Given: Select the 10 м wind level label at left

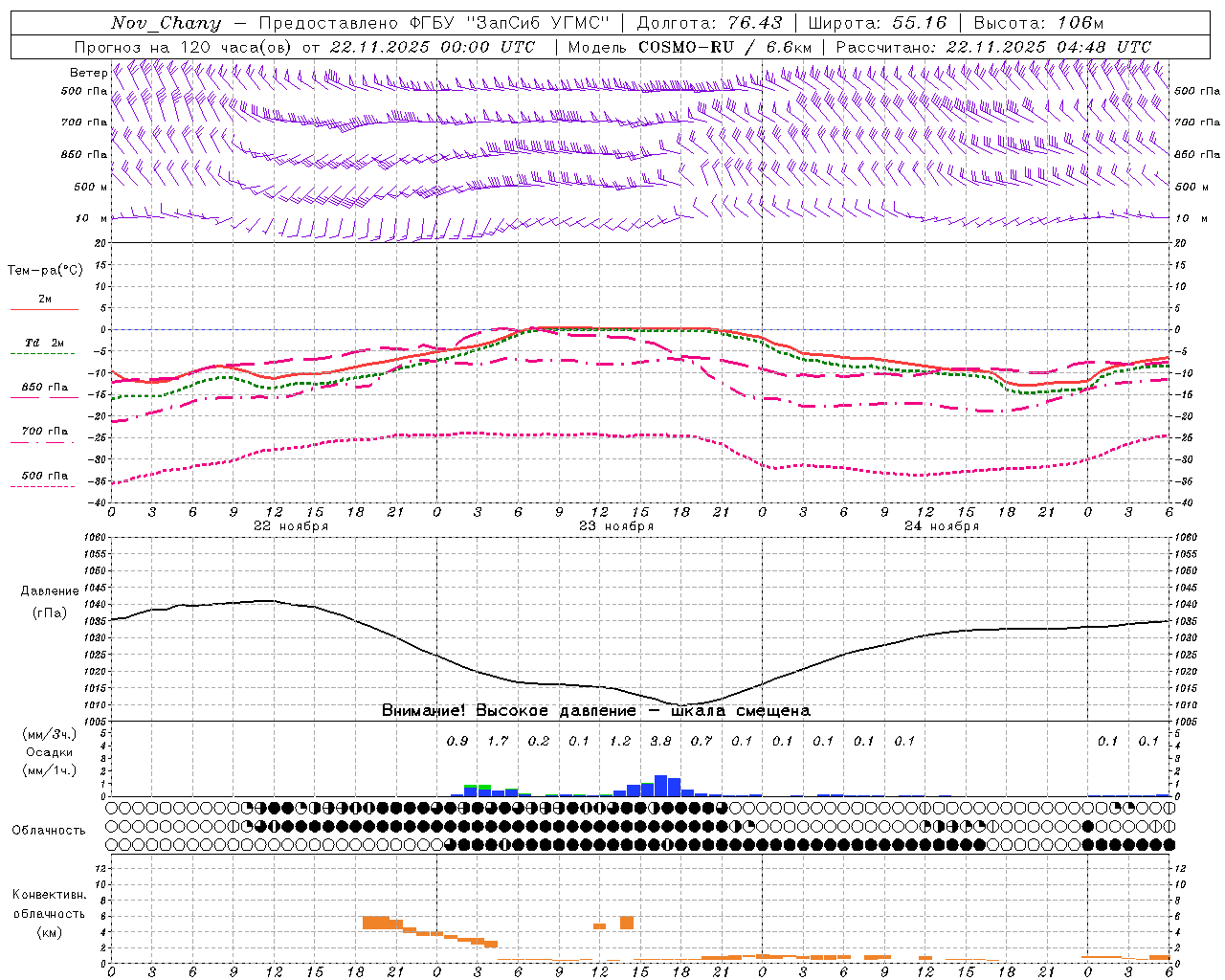Looking at the screenshot, I should 91,219.
